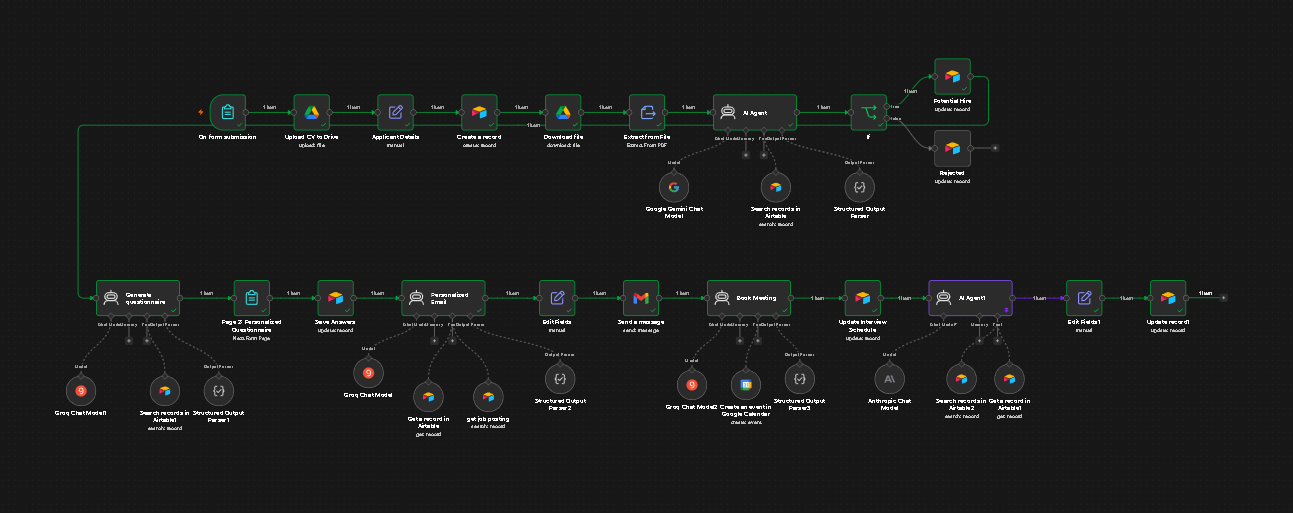The width and height of the screenshot is (1293, 513).
Task: Add a Memory sub-node to Personalized Email
Action: 433,340
